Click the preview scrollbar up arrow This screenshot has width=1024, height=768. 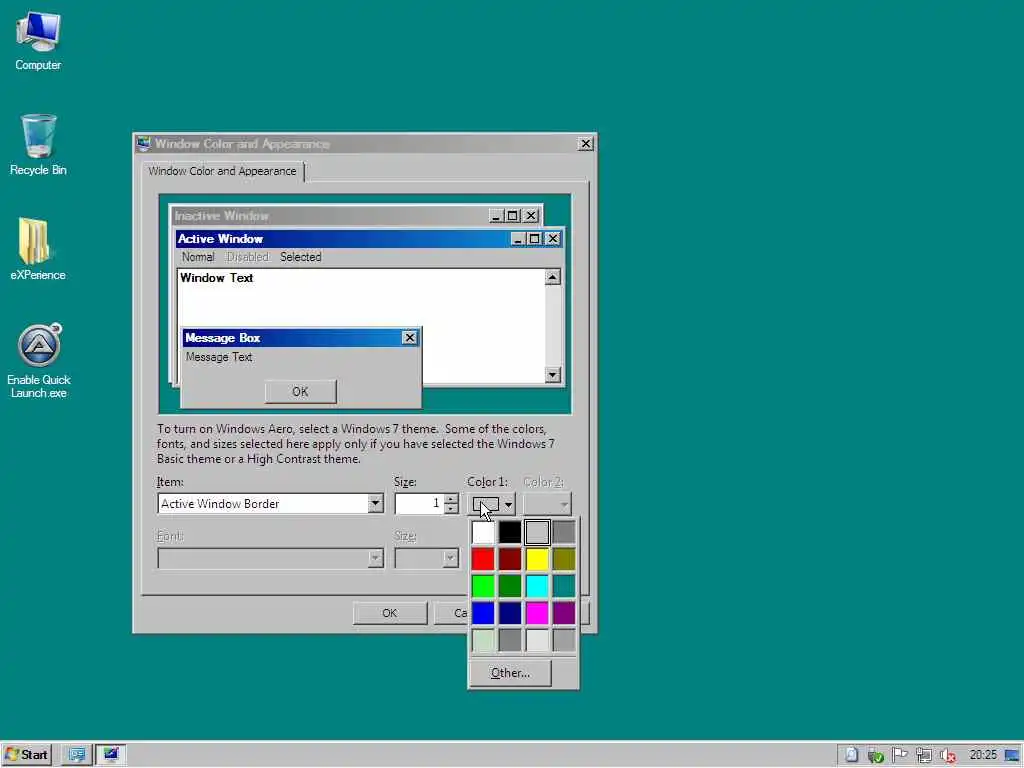tap(552, 278)
